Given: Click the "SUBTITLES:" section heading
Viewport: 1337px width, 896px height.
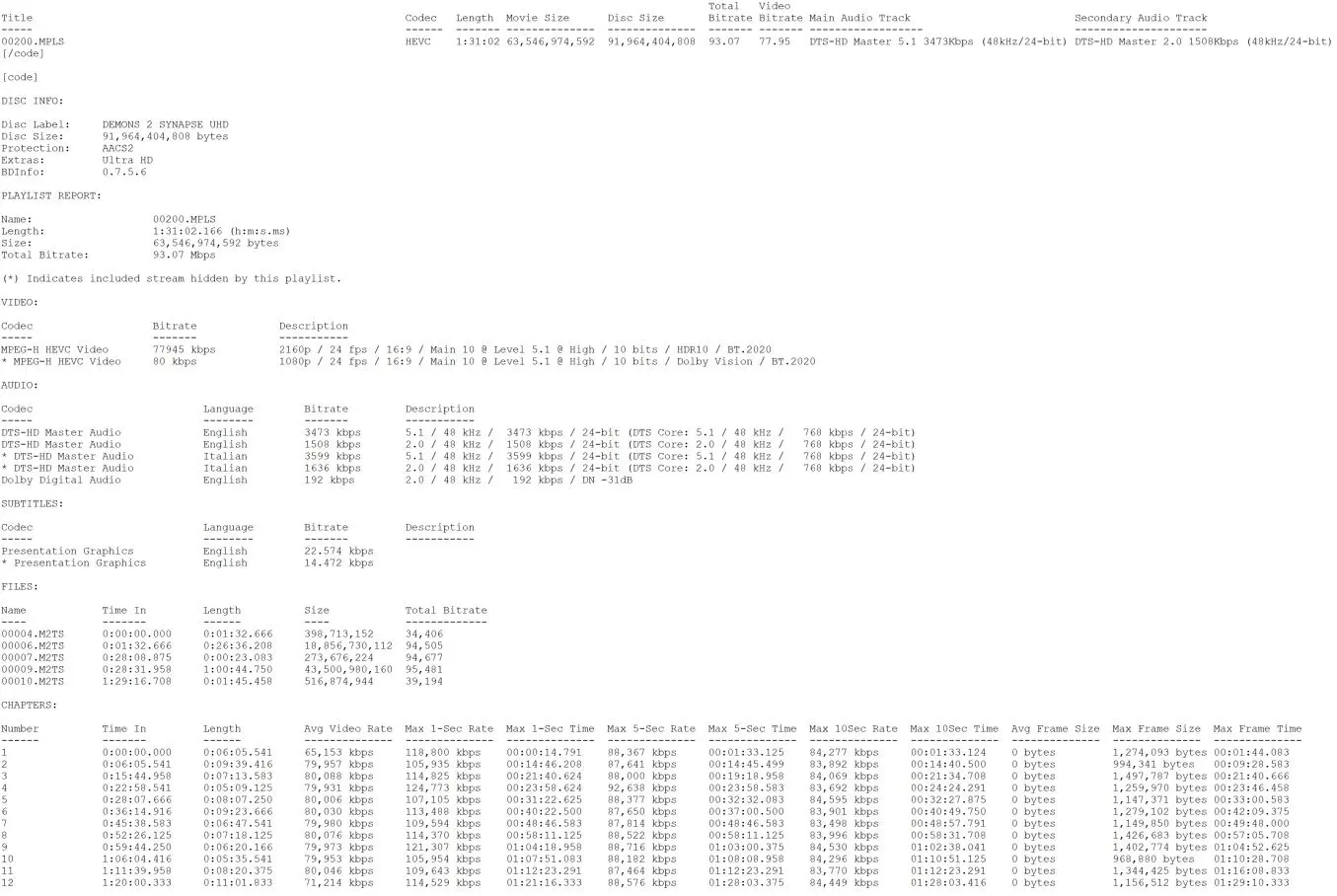Looking at the screenshot, I should [x=33, y=503].
